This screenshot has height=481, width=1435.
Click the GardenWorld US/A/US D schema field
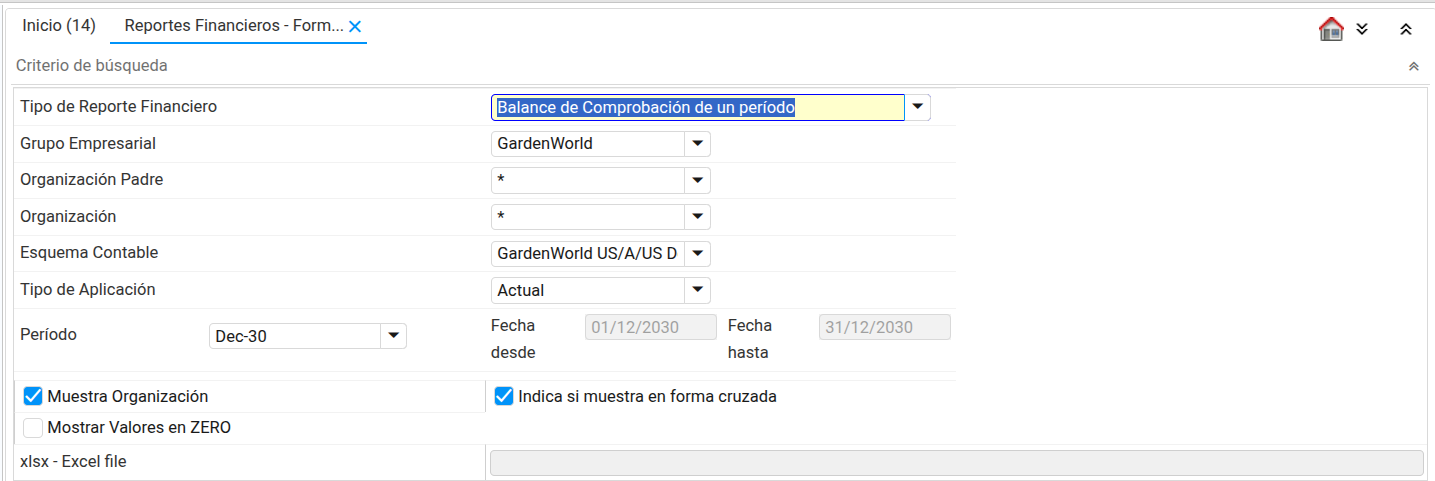pyautogui.click(x=588, y=253)
